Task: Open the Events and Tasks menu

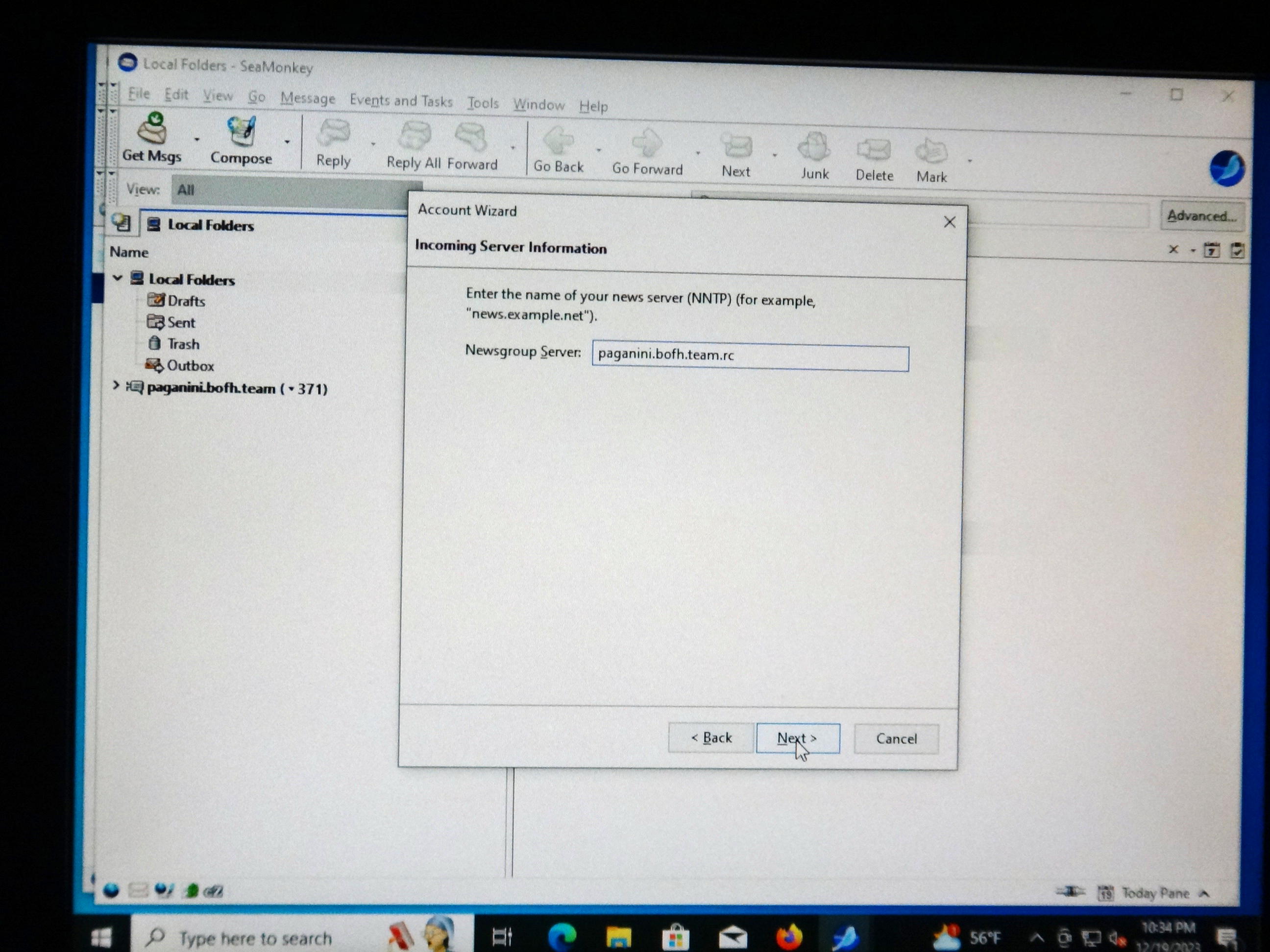Action: [401, 100]
